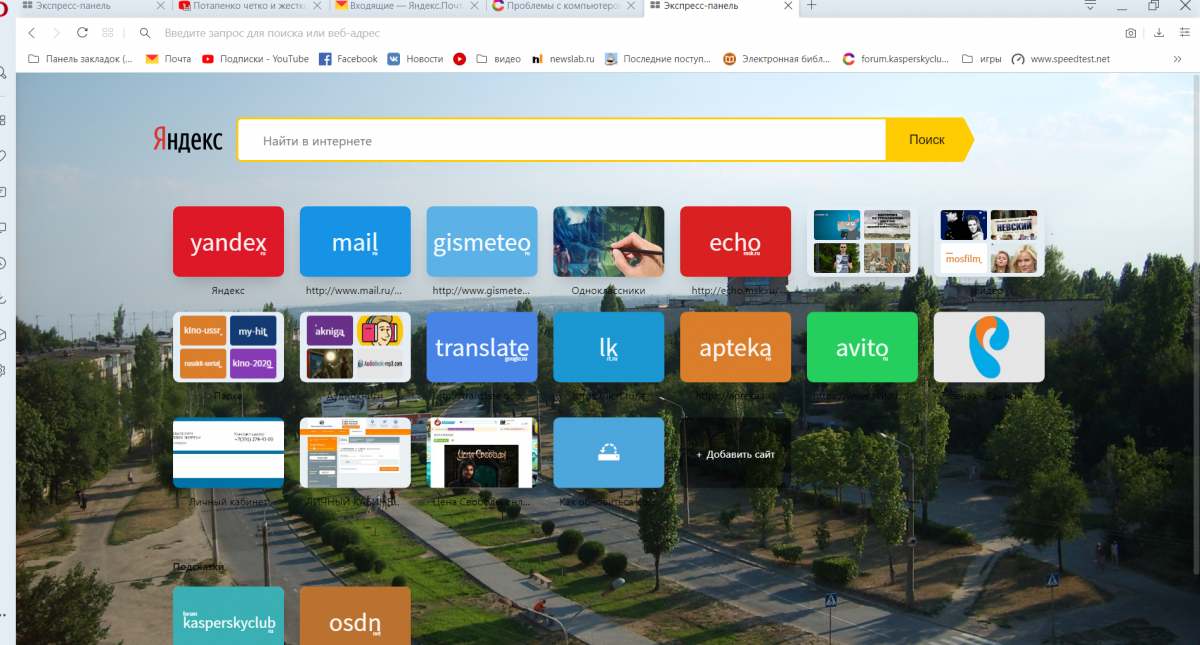
Task: Open the gismeteo speed dial tile
Action: (x=482, y=241)
